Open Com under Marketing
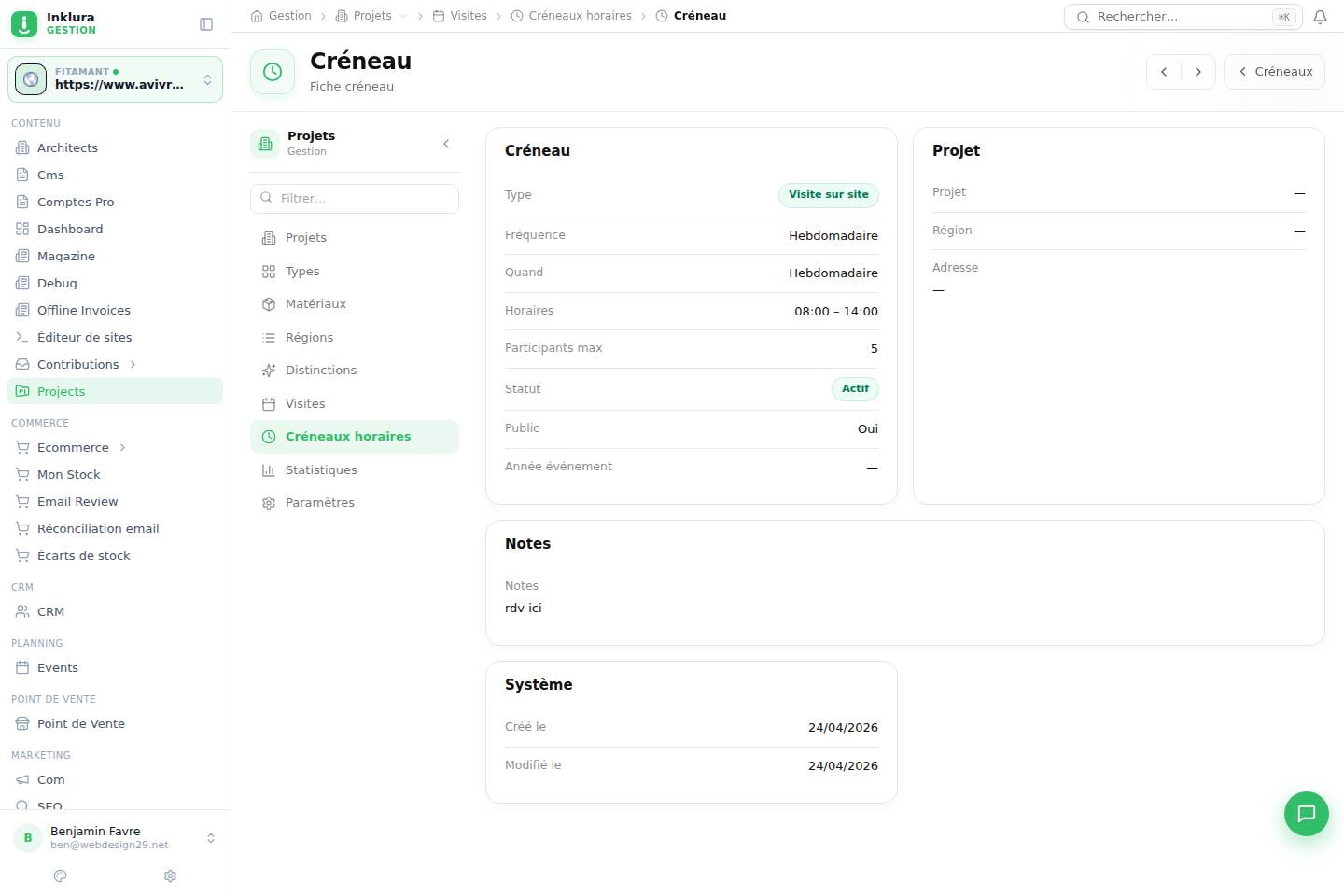Viewport: 1344px width, 896px height. coord(115,779)
